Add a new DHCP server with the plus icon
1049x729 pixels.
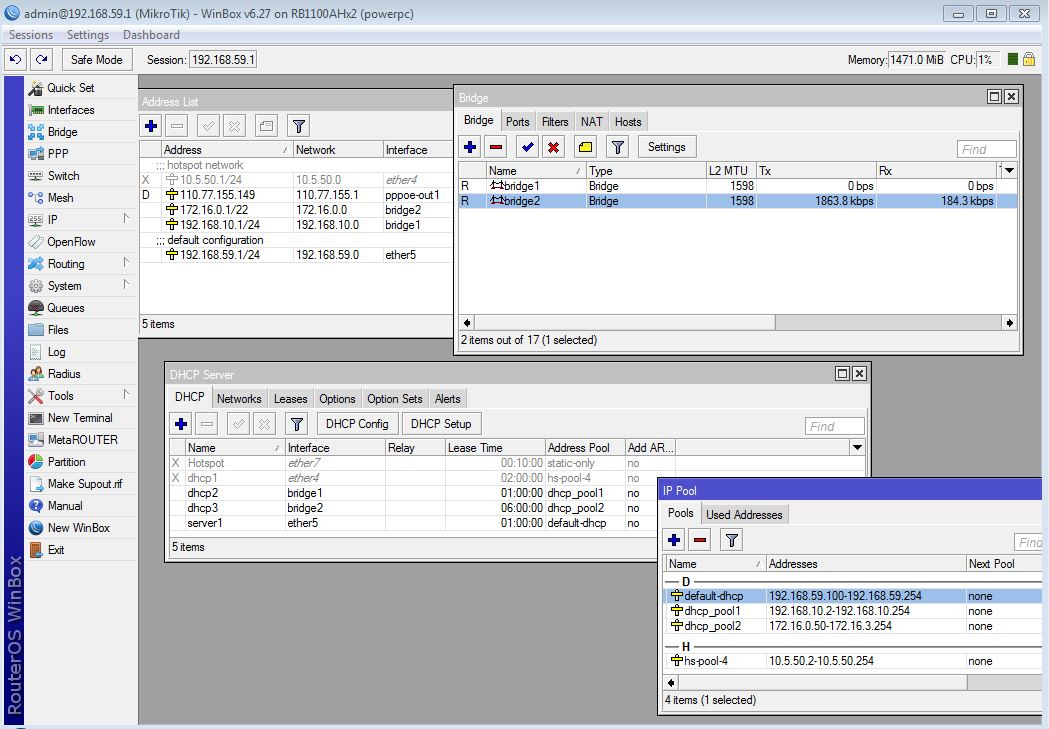[181, 423]
